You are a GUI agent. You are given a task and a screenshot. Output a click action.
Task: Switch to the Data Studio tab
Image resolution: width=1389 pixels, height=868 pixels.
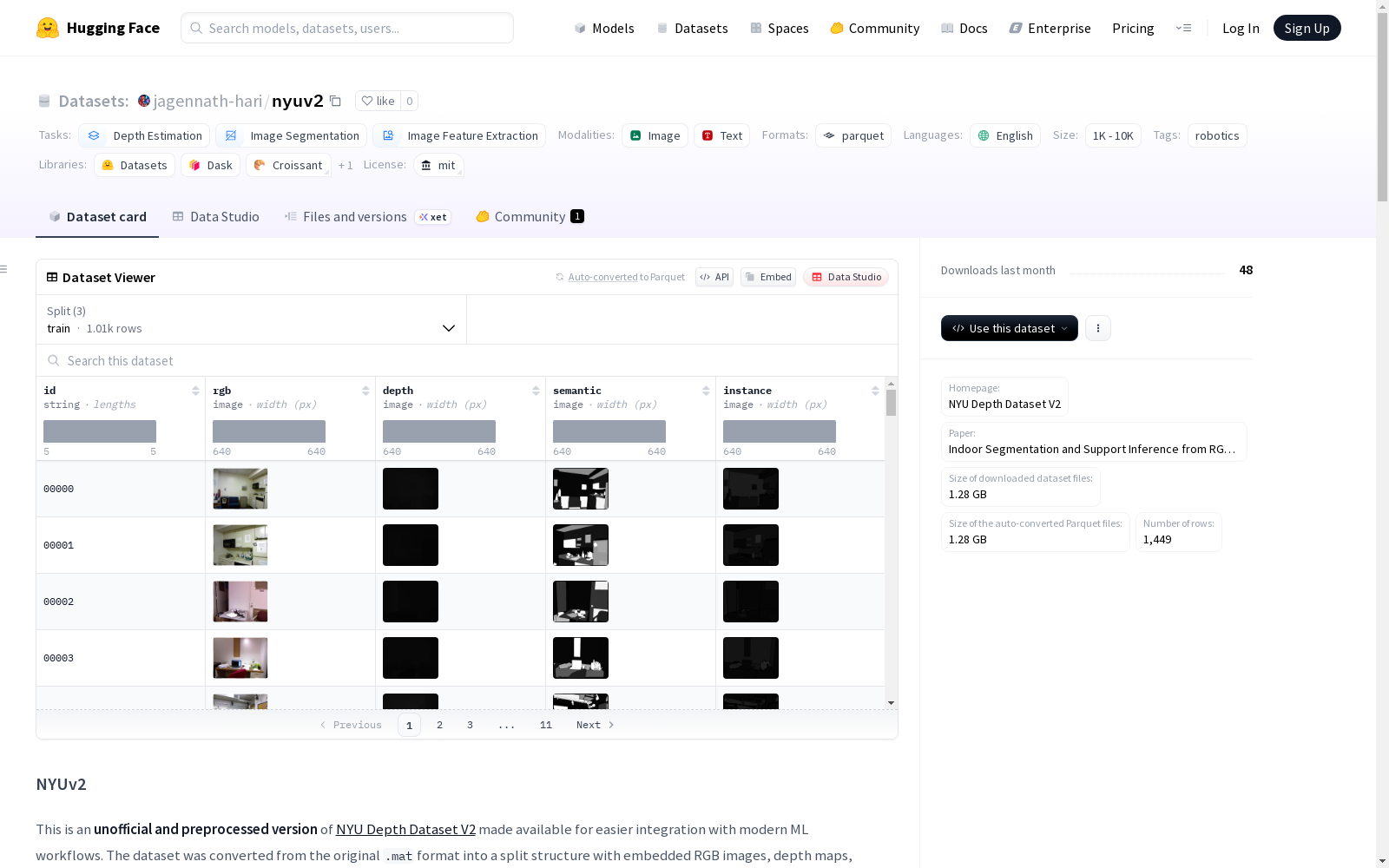tap(215, 217)
